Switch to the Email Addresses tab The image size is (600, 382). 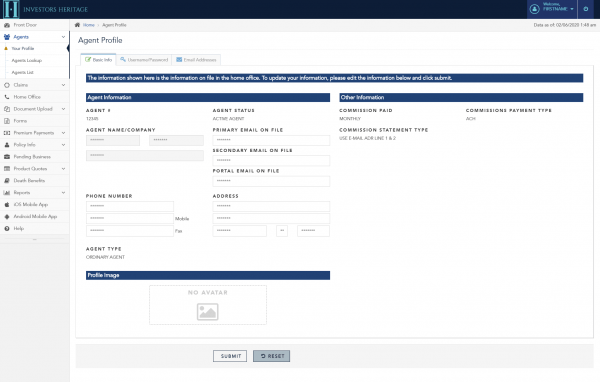pos(196,60)
